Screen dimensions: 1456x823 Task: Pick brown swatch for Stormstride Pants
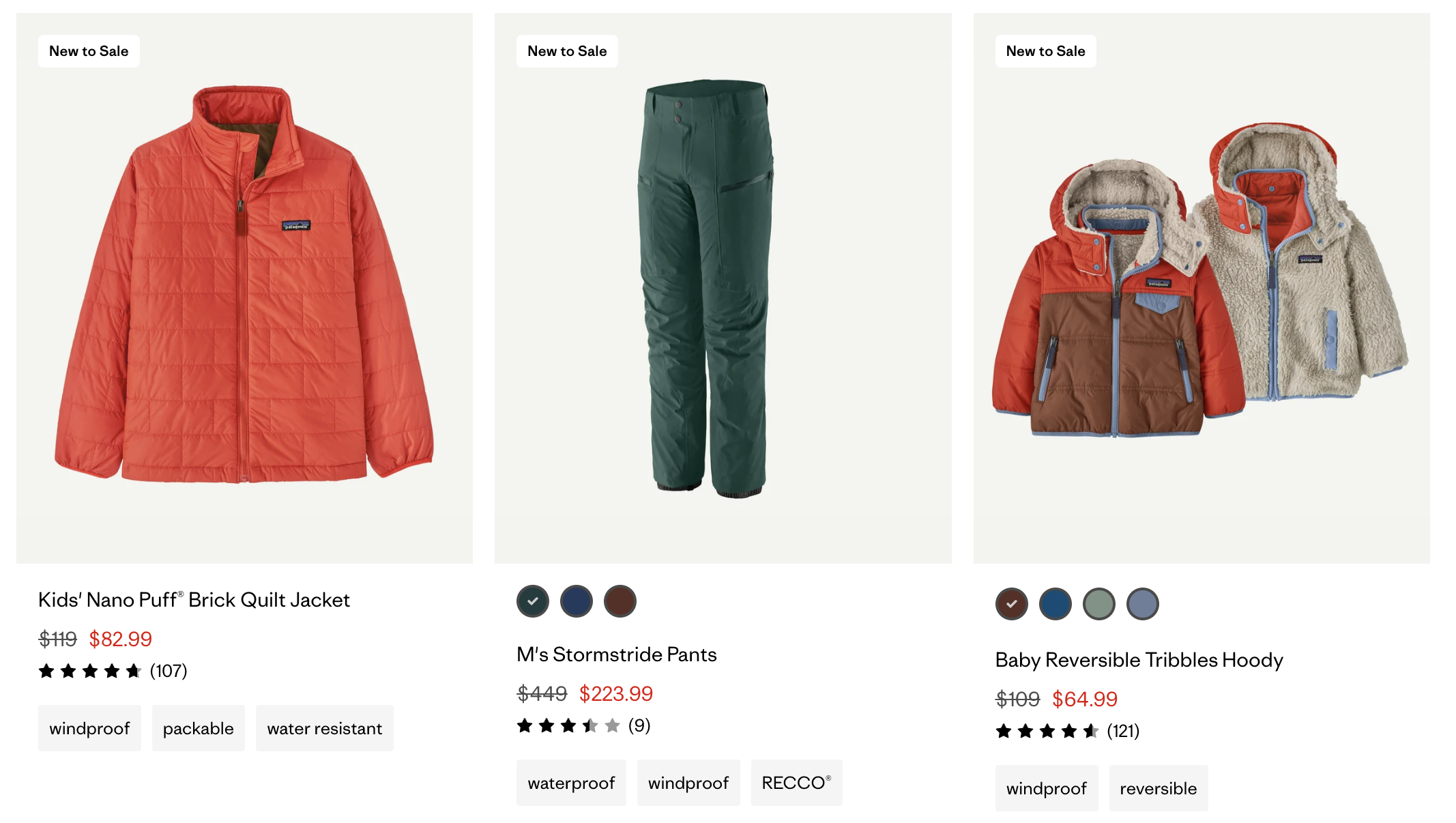(x=620, y=601)
